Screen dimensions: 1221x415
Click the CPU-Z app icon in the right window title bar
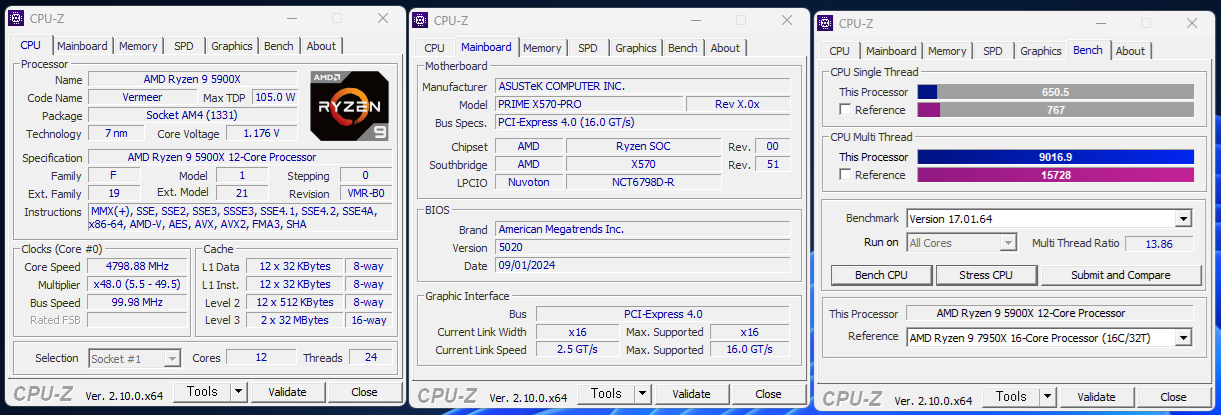click(825, 23)
